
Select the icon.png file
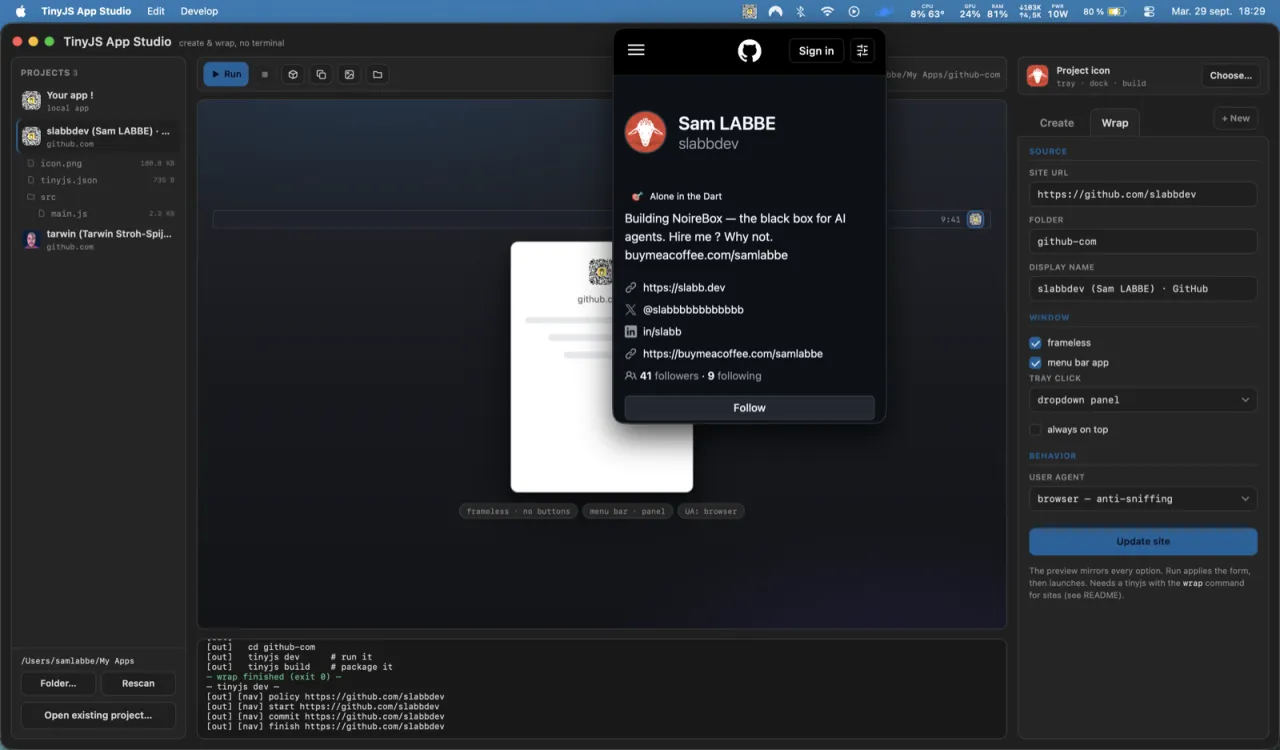[99, 163]
